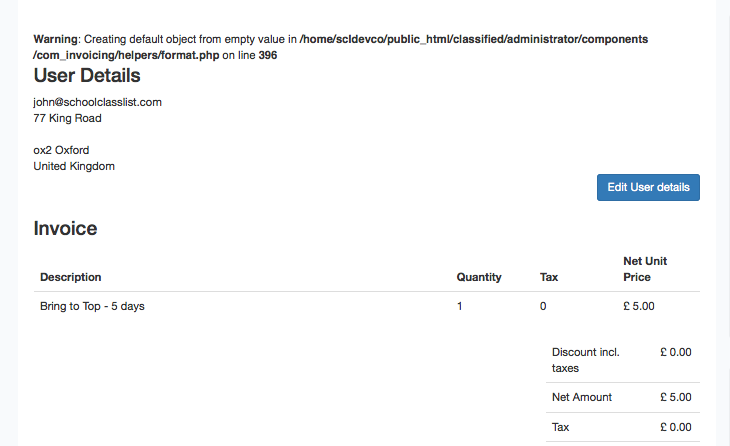Click the Net Unit Price column header
Screen dimensions: 730x446
point(645,269)
